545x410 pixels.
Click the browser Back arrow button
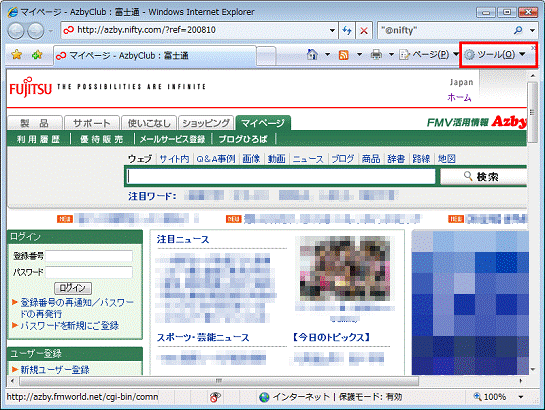pos(16,31)
